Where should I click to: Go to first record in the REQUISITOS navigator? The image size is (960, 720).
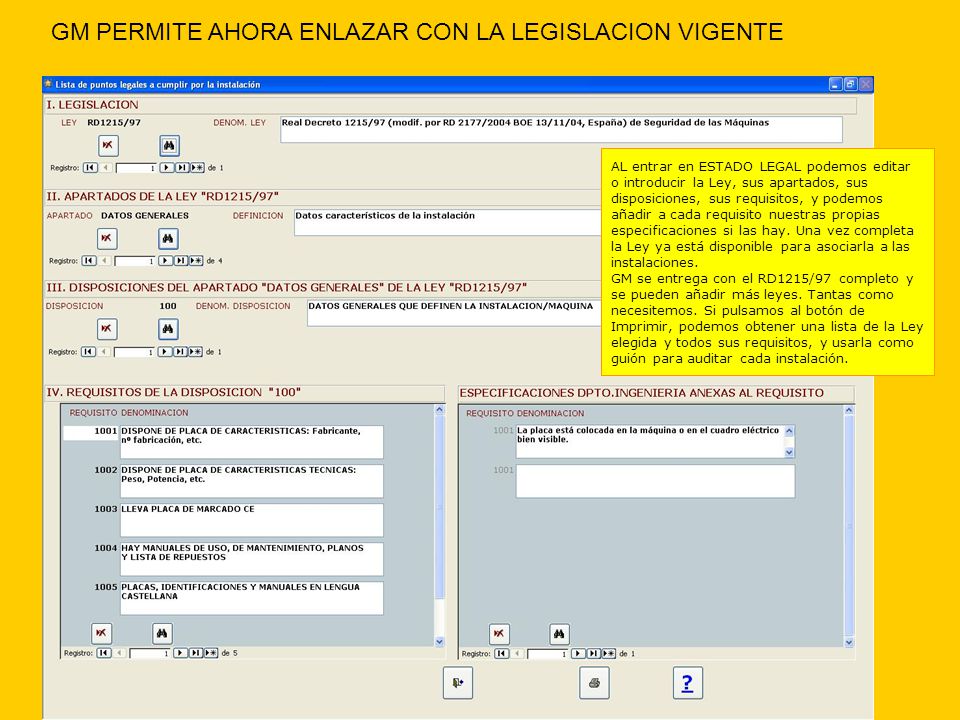103,653
